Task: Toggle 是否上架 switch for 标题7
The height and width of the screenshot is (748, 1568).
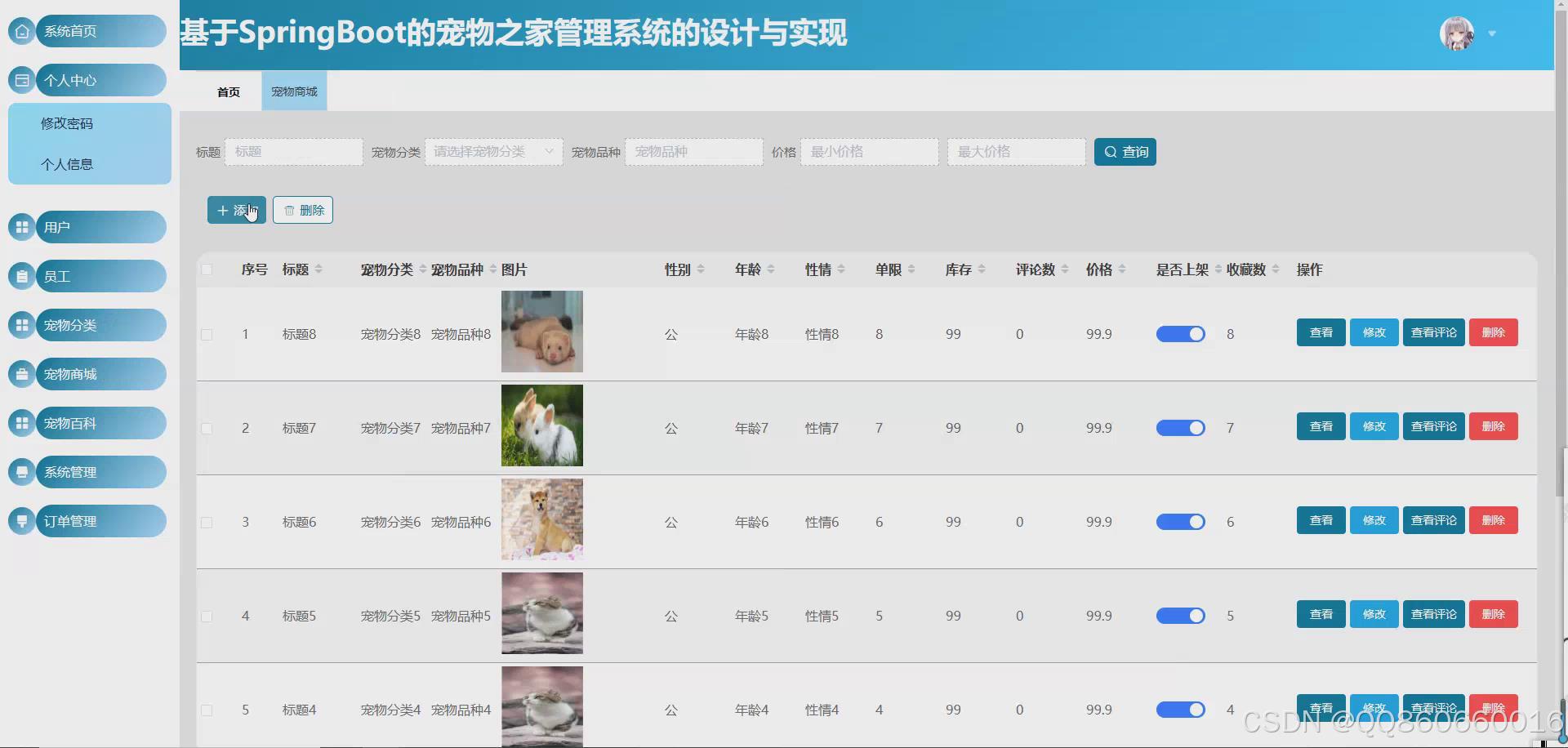Action: tap(1180, 428)
